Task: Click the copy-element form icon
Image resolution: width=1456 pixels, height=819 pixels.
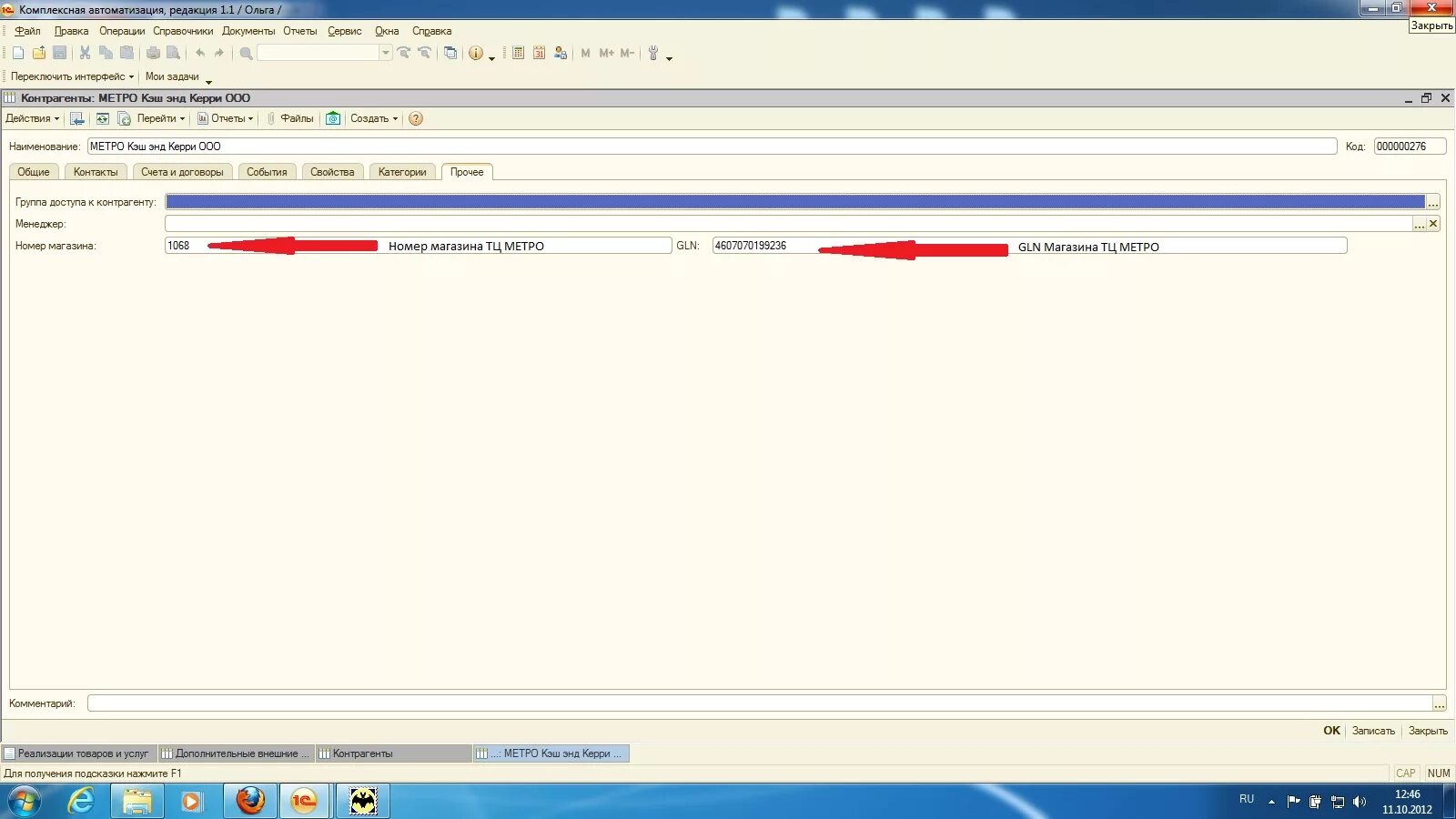Action: (124, 118)
